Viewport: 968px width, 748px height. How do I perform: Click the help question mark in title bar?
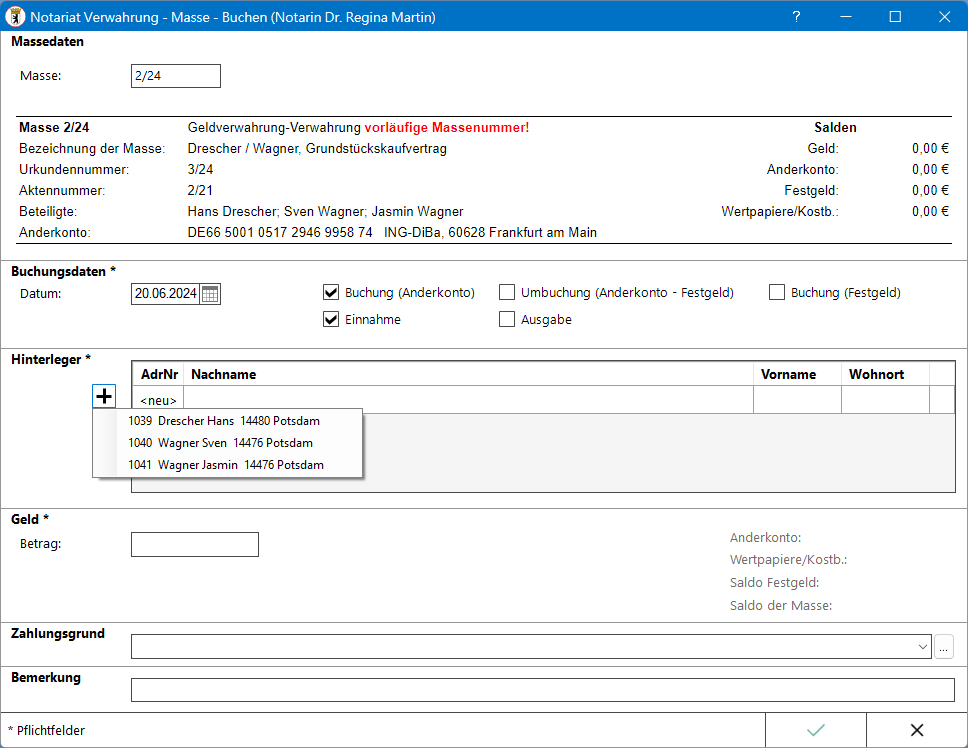pyautogui.click(x=796, y=17)
